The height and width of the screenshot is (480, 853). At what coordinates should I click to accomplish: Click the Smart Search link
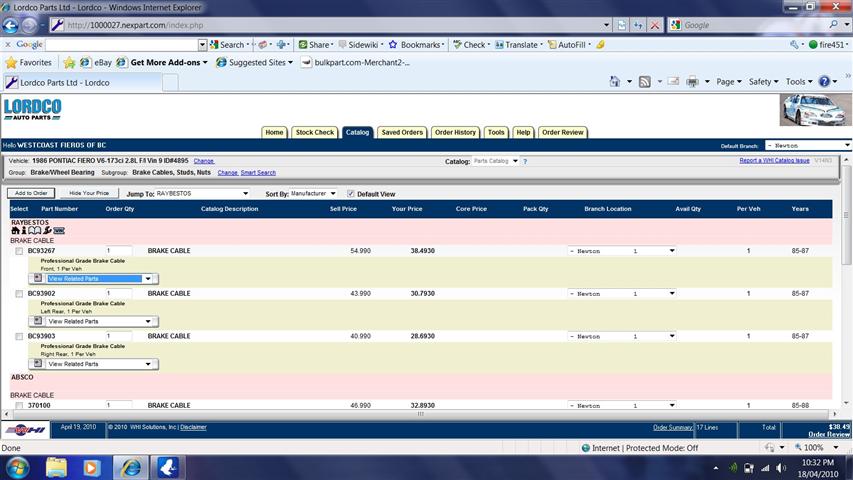[x=258, y=173]
